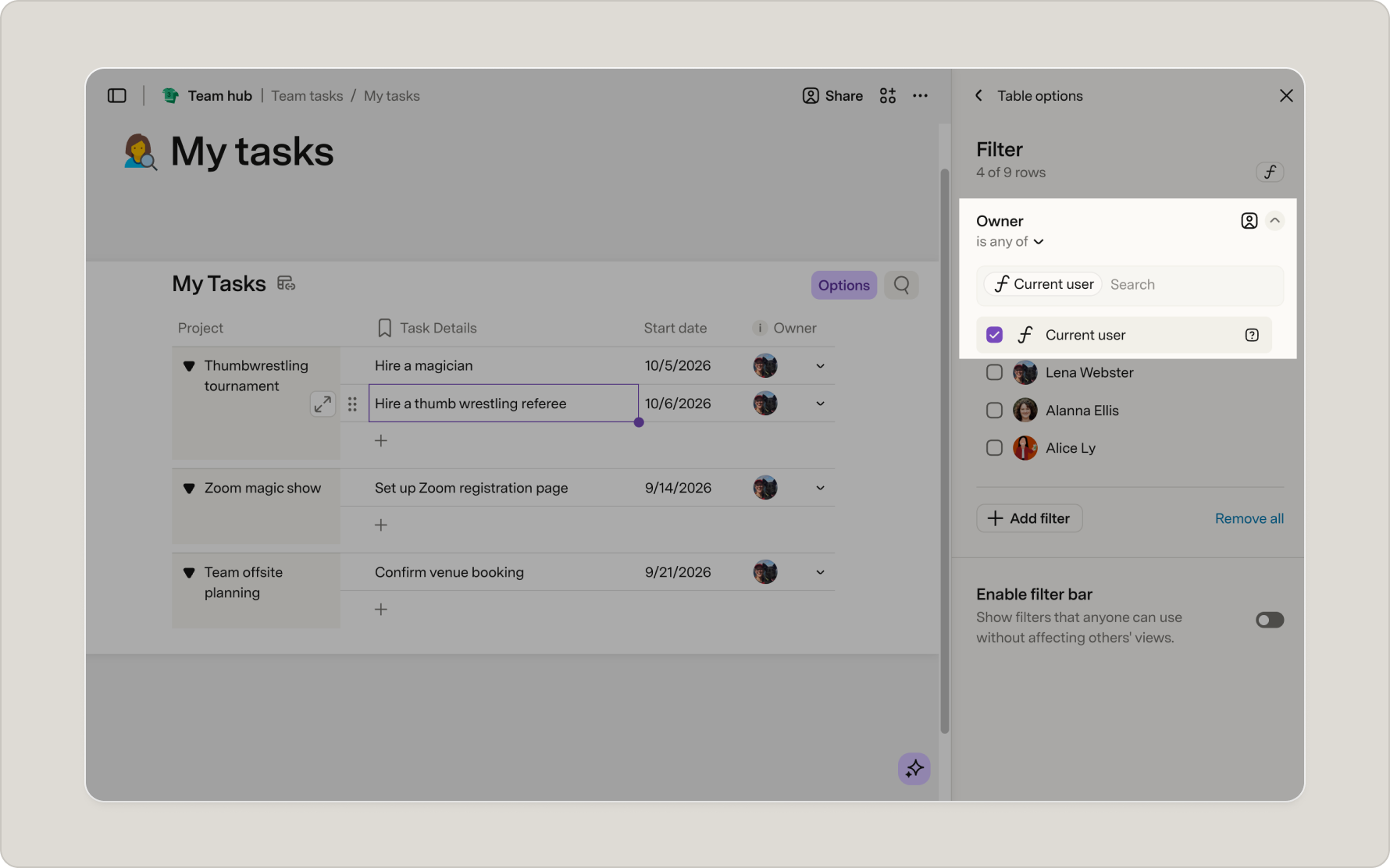Open owner dropdown for Zoom registration row
This screenshot has width=1390, height=868.
821,488
